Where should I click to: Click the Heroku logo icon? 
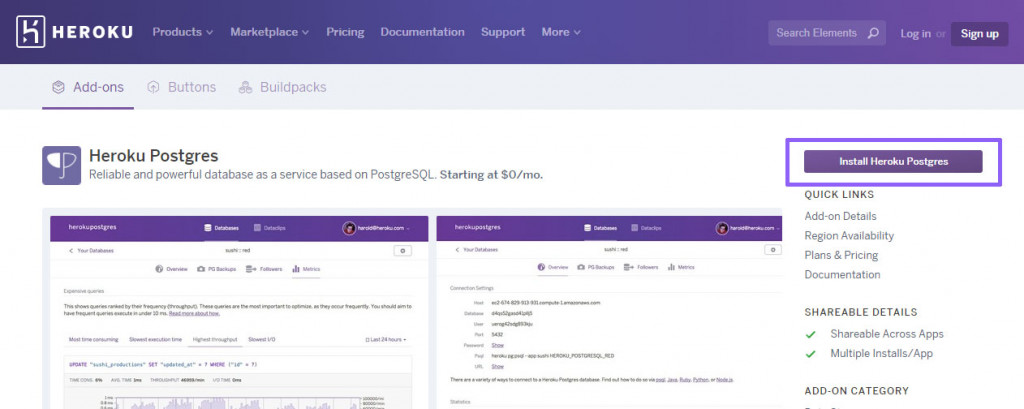pos(31,32)
